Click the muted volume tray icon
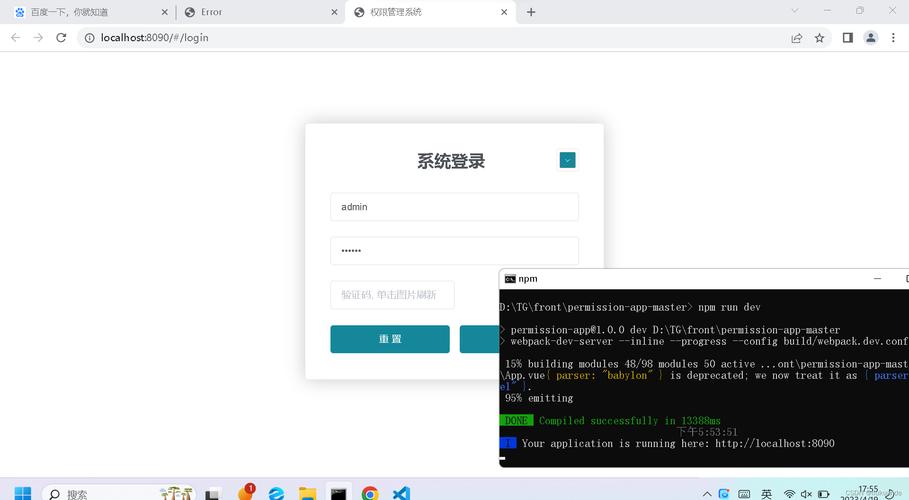909x500 pixels. tap(806, 494)
